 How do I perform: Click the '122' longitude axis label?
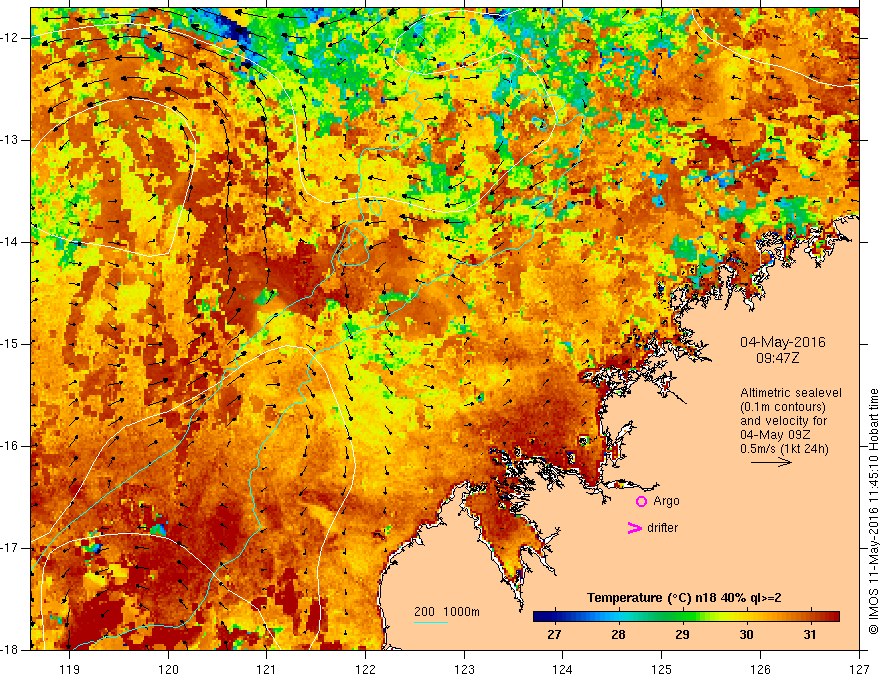(365, 669)
